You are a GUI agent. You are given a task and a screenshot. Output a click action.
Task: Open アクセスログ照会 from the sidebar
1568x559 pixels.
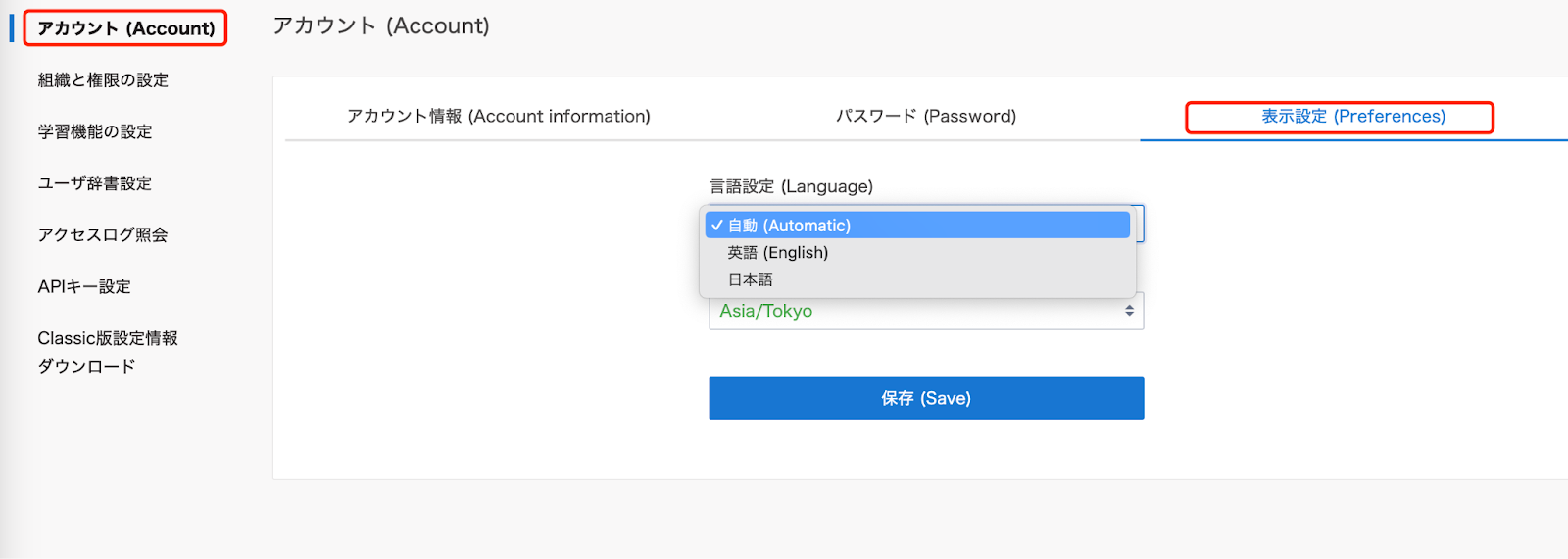point(103,235)
